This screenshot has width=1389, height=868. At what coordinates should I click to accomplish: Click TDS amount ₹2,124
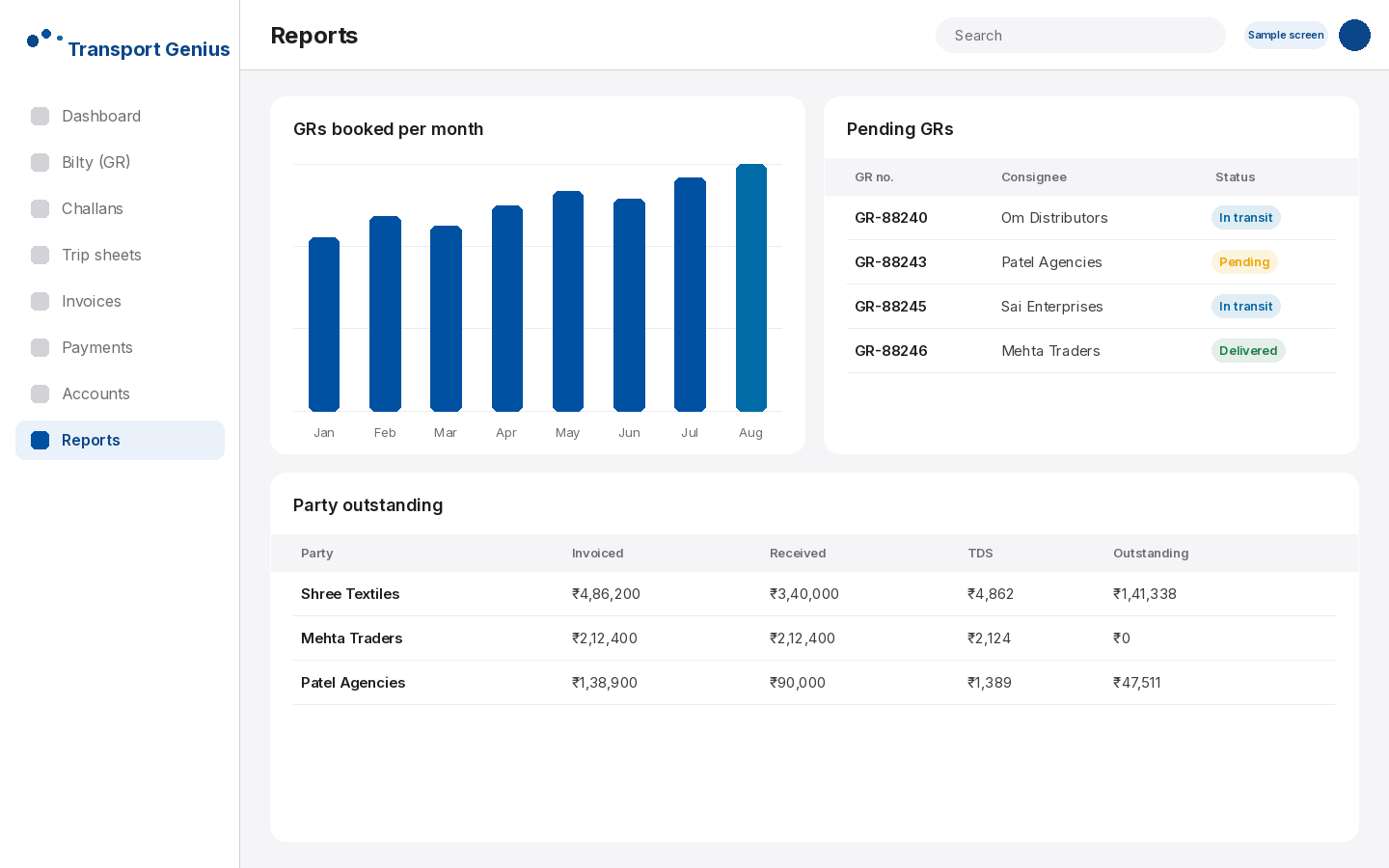990,638
